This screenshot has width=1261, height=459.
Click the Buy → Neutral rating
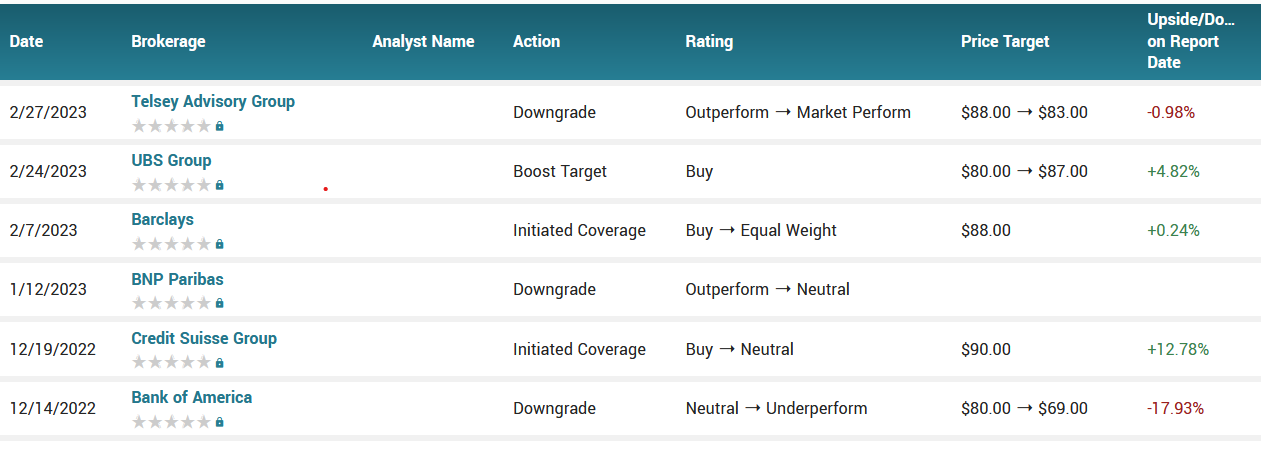click(739, 349)
